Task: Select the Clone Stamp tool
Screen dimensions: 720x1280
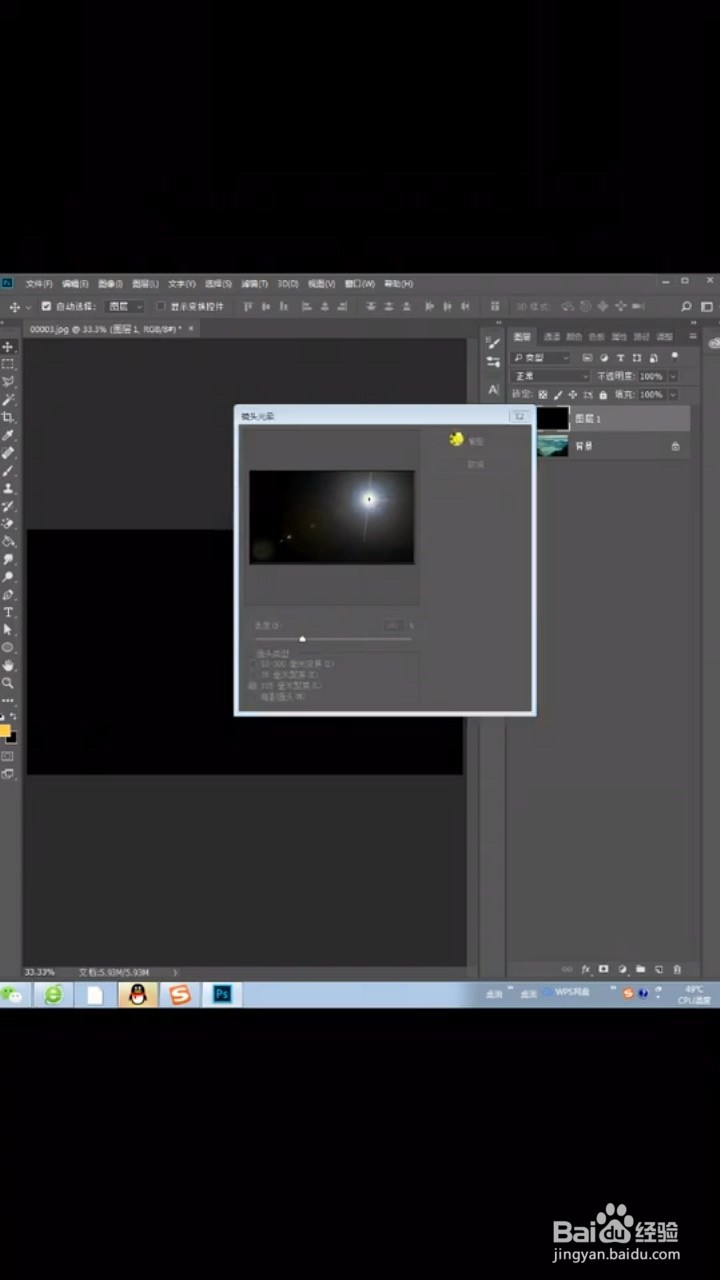Action: (8, 489)
